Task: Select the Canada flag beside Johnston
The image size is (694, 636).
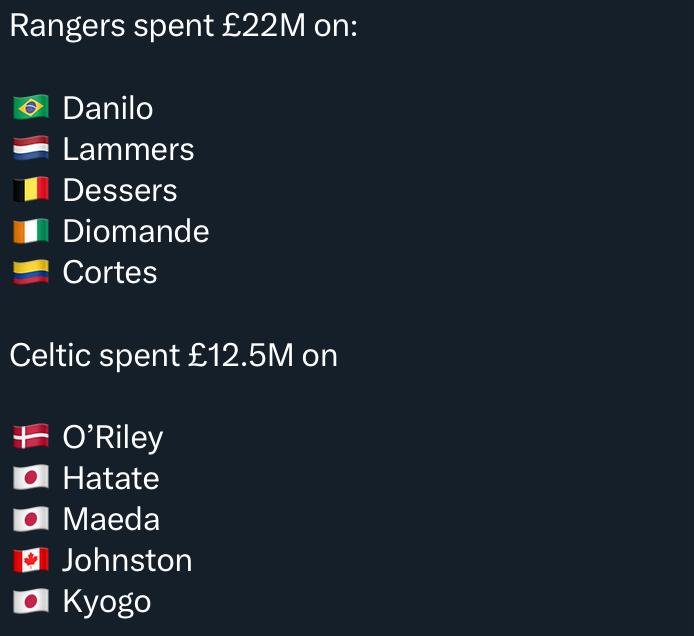Action: pyautogui.click(x=30, y=560)
